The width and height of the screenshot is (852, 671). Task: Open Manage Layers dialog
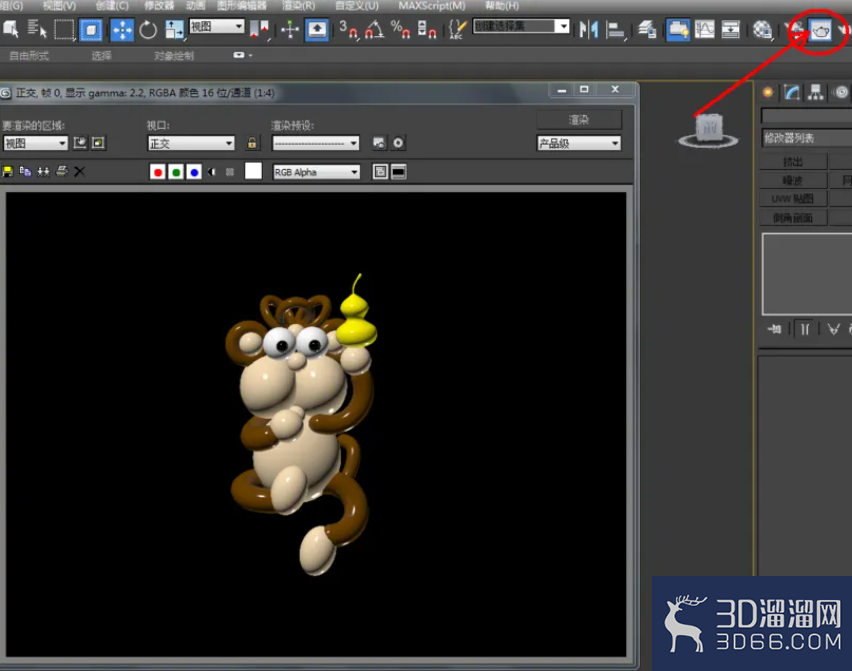click(647, 29)
